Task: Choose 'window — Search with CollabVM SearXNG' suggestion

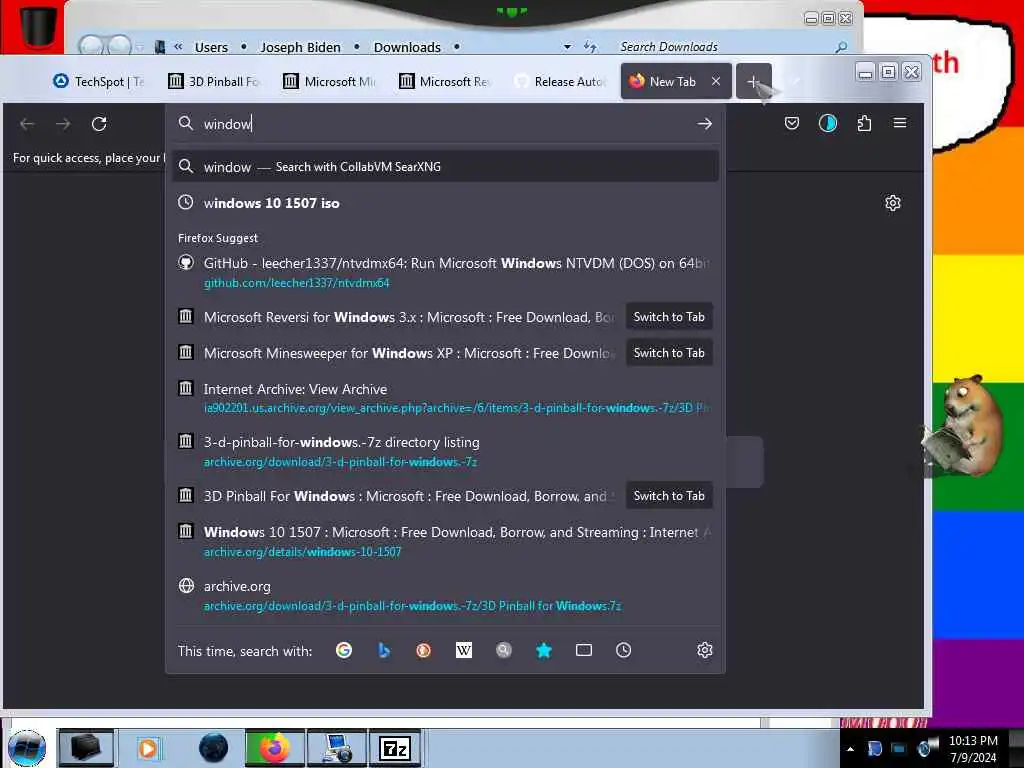Action: point(445,167)
